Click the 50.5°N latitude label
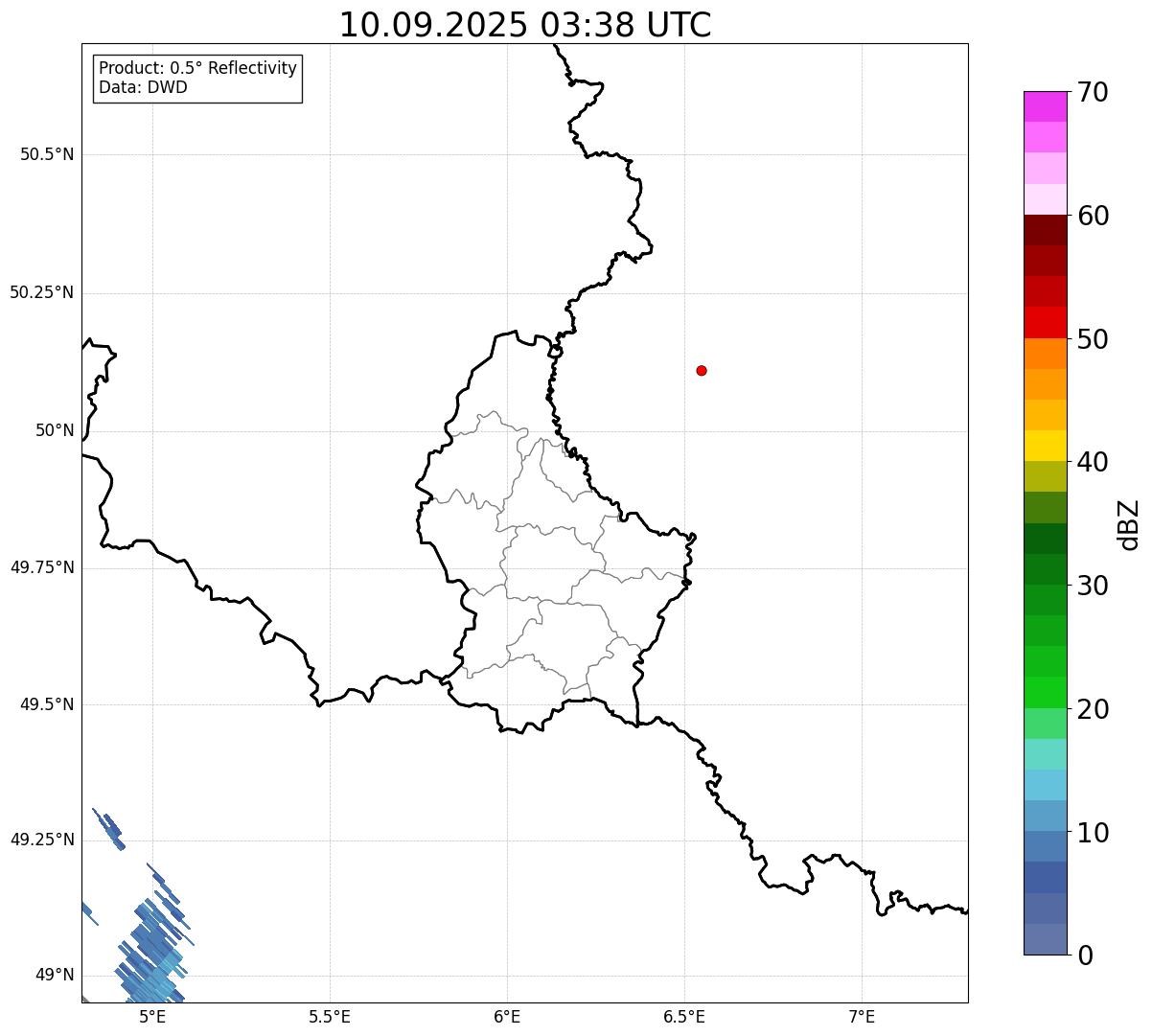The height and width of the screenshot is (1036, 1152). (x=47, y=154)
